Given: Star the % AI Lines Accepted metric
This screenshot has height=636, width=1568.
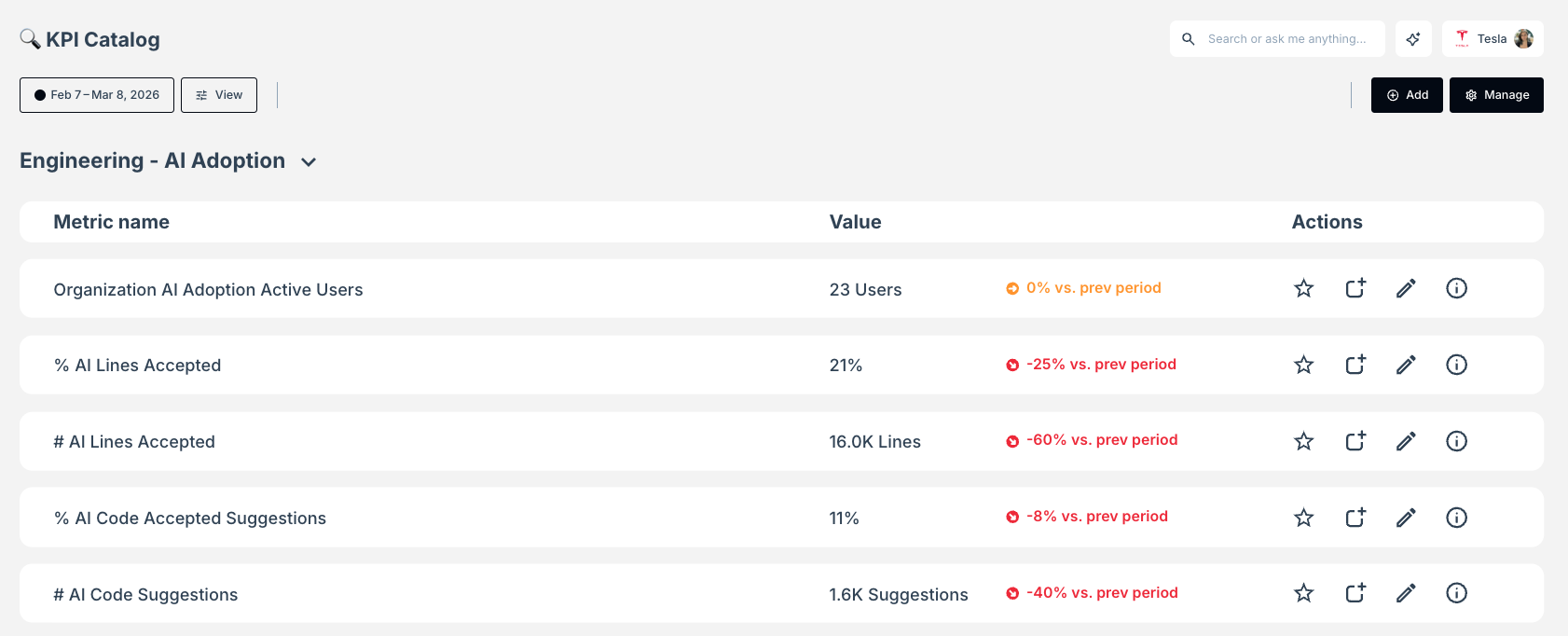Looking at the screenshot, I should pos(1303,365).
